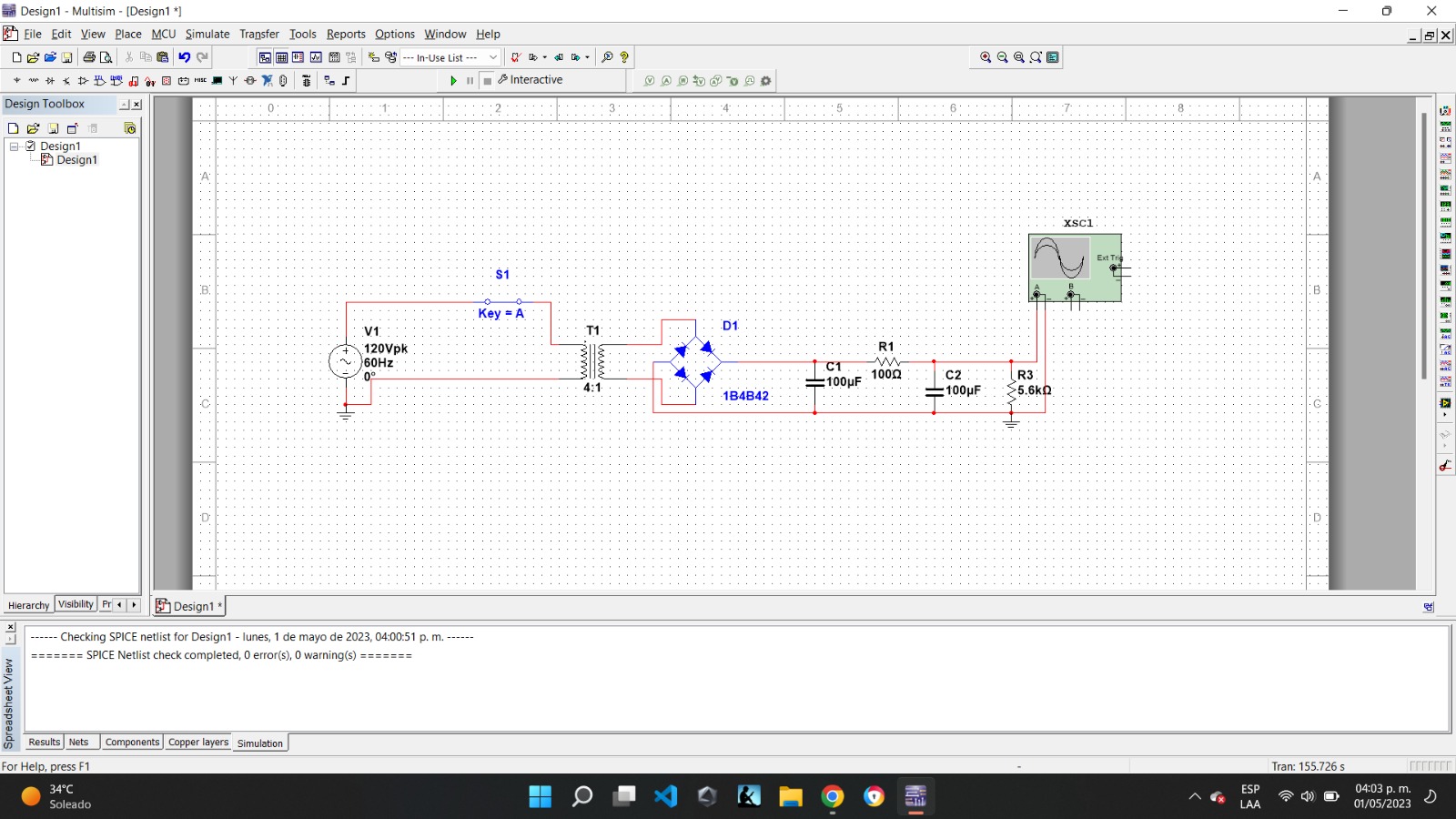This screenshot has height=819, width=1456.
Task: Click the vertical scrollbar of the schematic
Action: [1424, 246]
